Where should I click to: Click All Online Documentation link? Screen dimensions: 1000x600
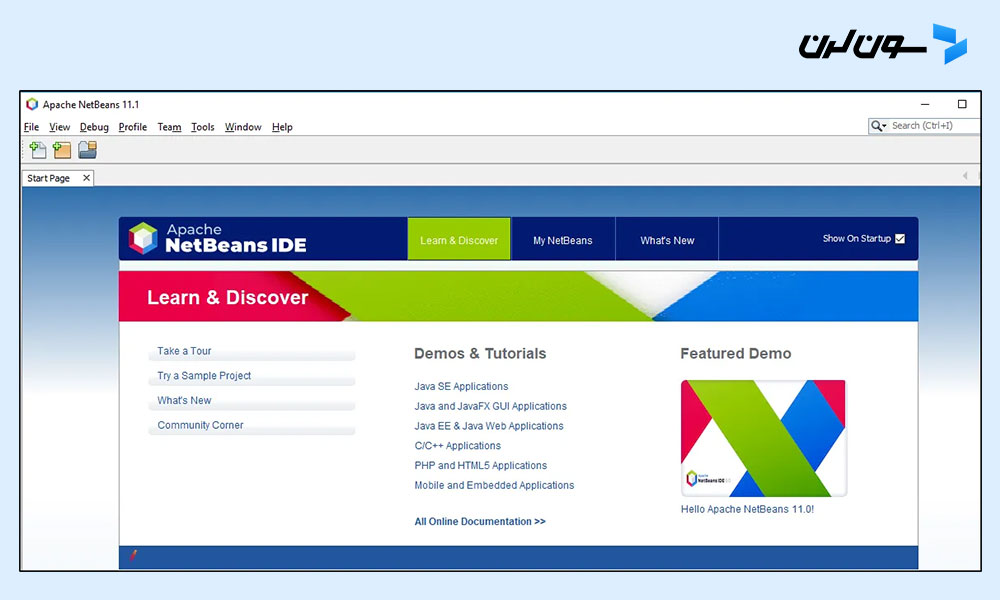click(480, 521)
